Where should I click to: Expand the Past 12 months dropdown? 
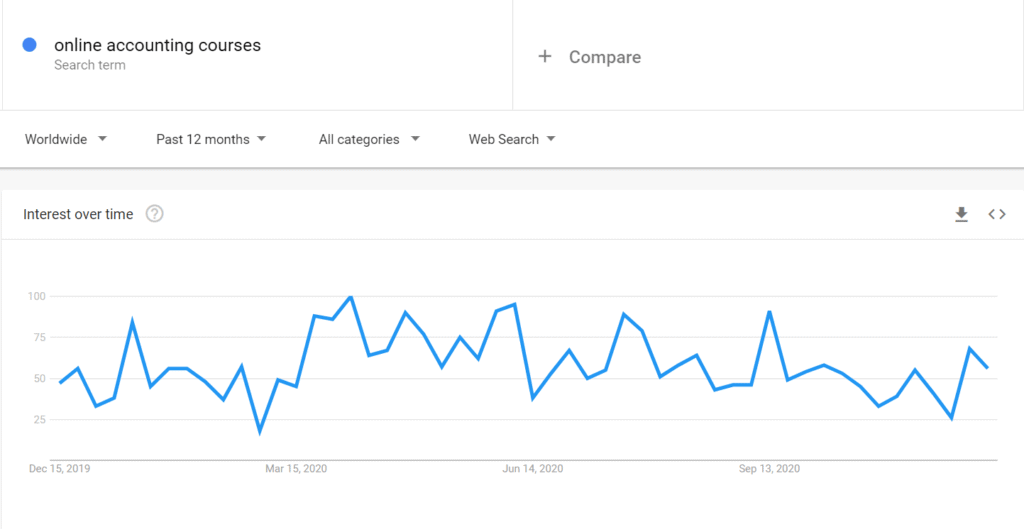click(211, 139)
